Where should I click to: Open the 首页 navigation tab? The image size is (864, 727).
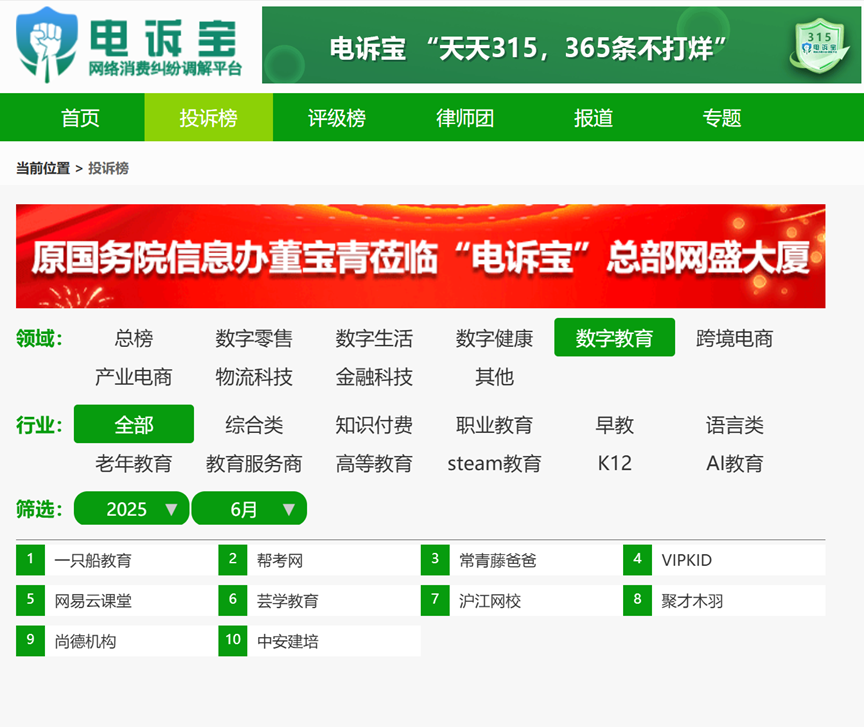click(80, 117)
